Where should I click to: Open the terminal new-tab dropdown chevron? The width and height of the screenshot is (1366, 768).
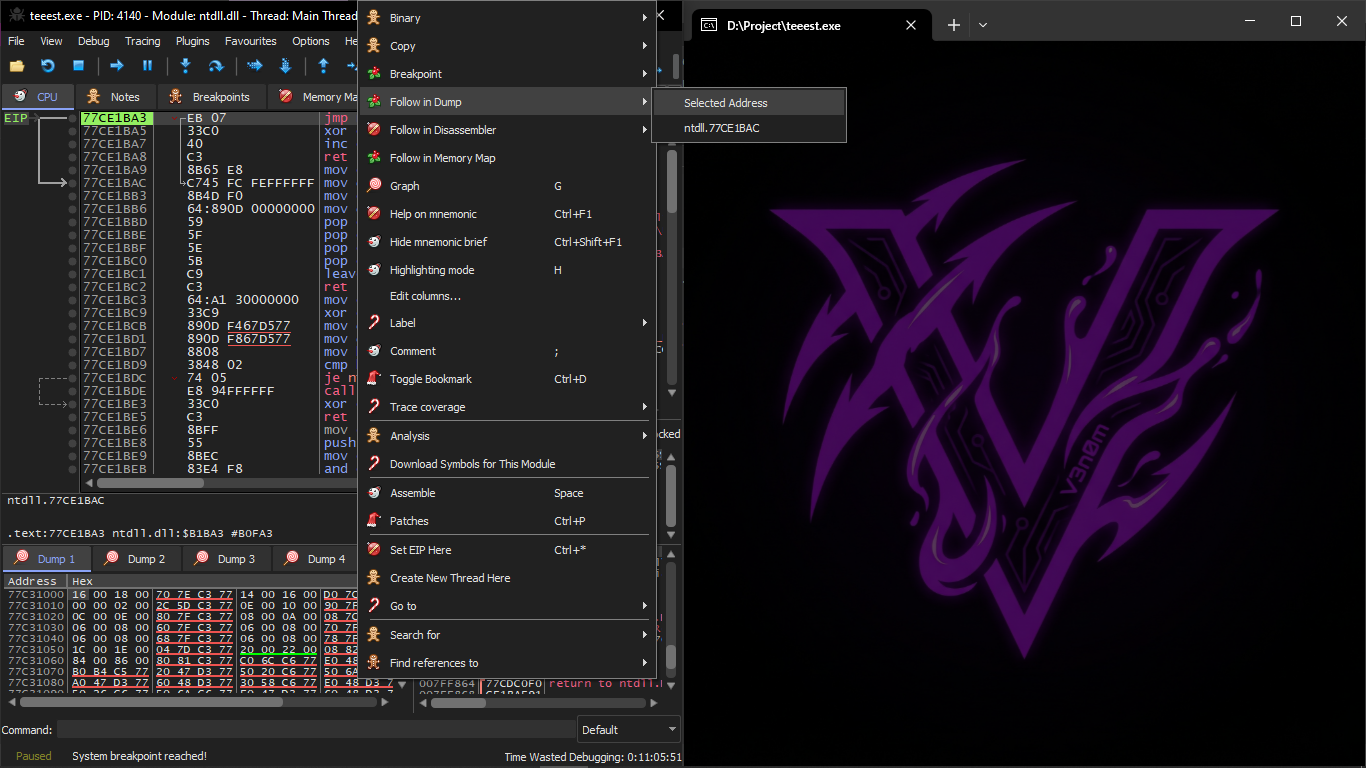pos(983,25)
